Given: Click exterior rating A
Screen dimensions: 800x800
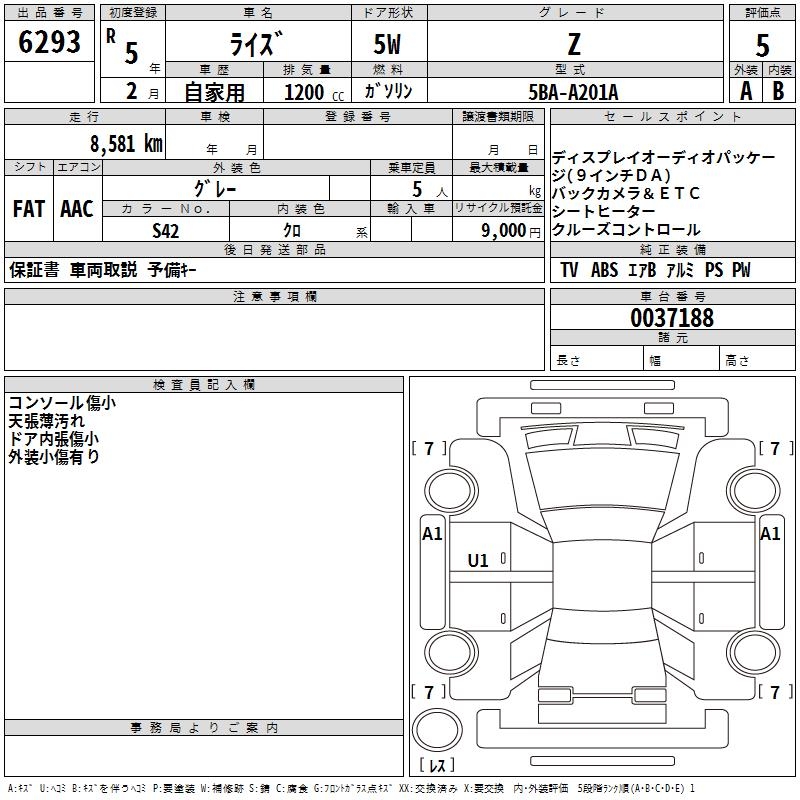Looking at the screenshot, I should (746, 91).
